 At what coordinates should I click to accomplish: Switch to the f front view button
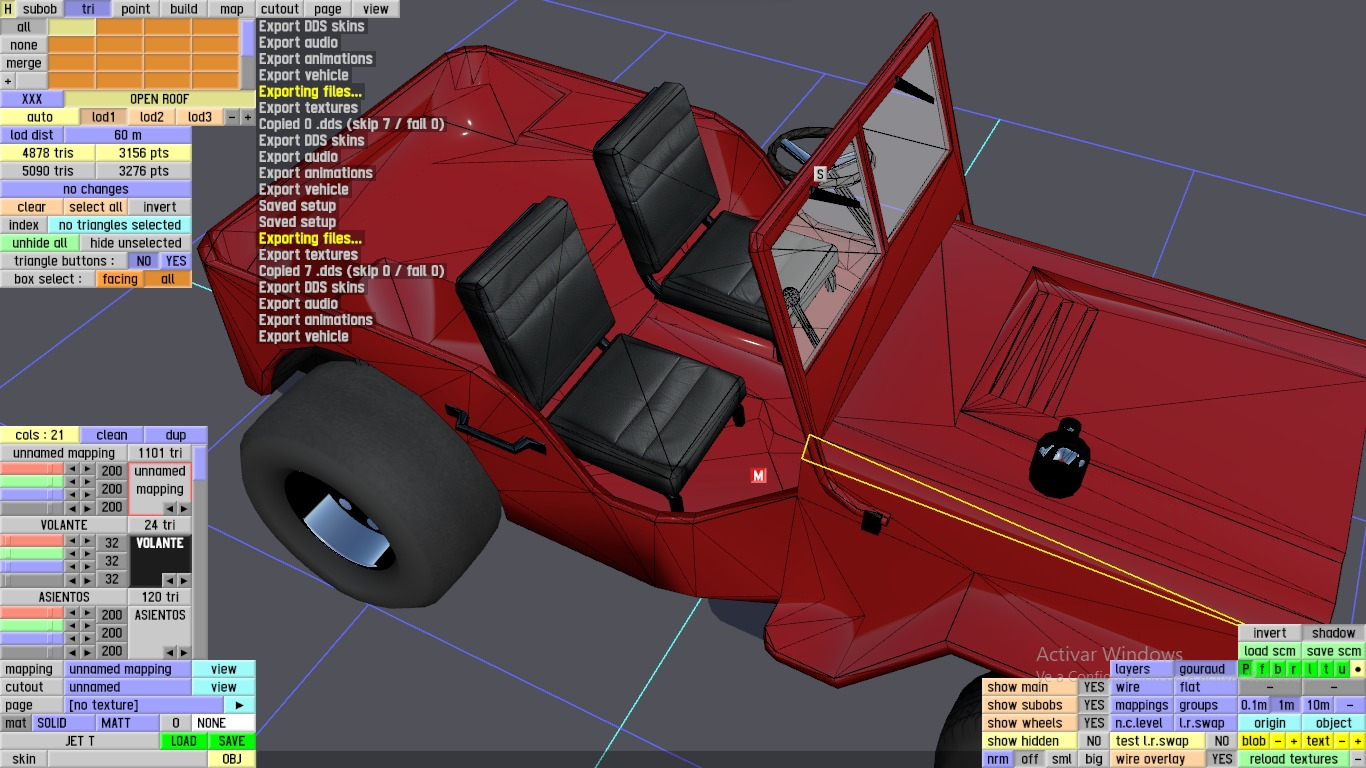click(x=1262, y=669)
